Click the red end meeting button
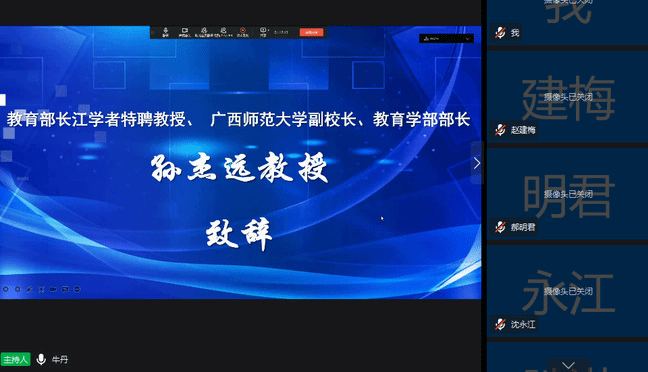Viewport: 648px width, 372px height. (311, 32)
